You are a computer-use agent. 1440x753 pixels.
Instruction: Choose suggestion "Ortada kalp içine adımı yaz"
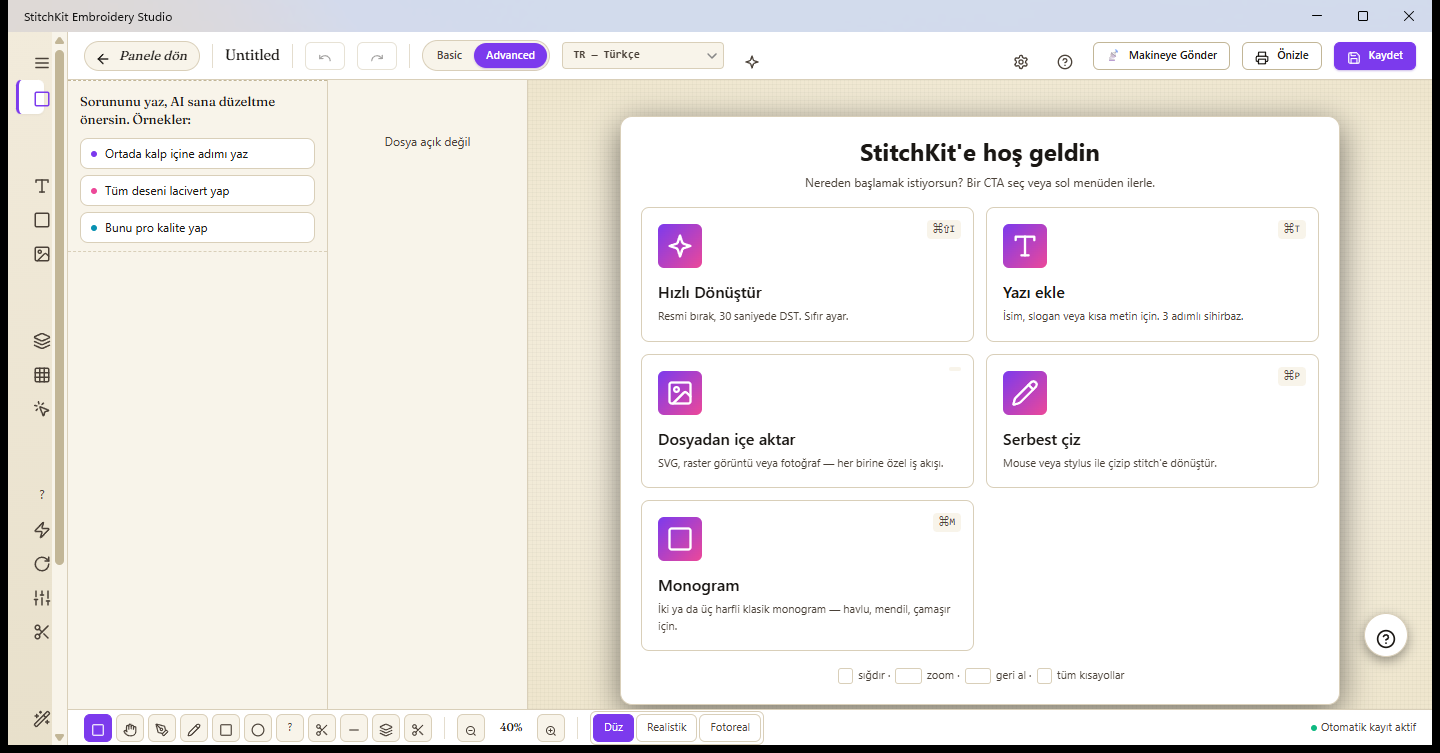pyautogui.click(x=197, y=154)
